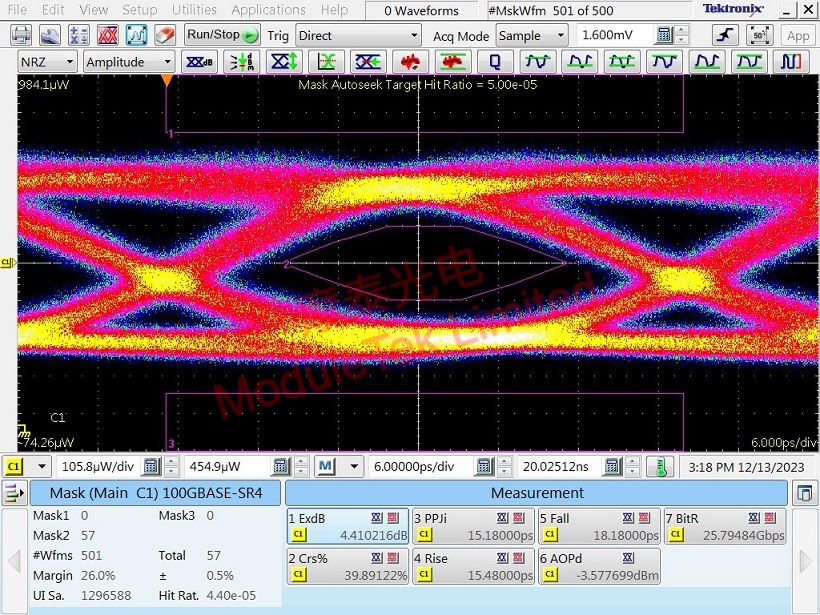Open the Setup menu
The width and height of the screenshot is (820, 615).
pyautogui.click(x=139, y=10)
